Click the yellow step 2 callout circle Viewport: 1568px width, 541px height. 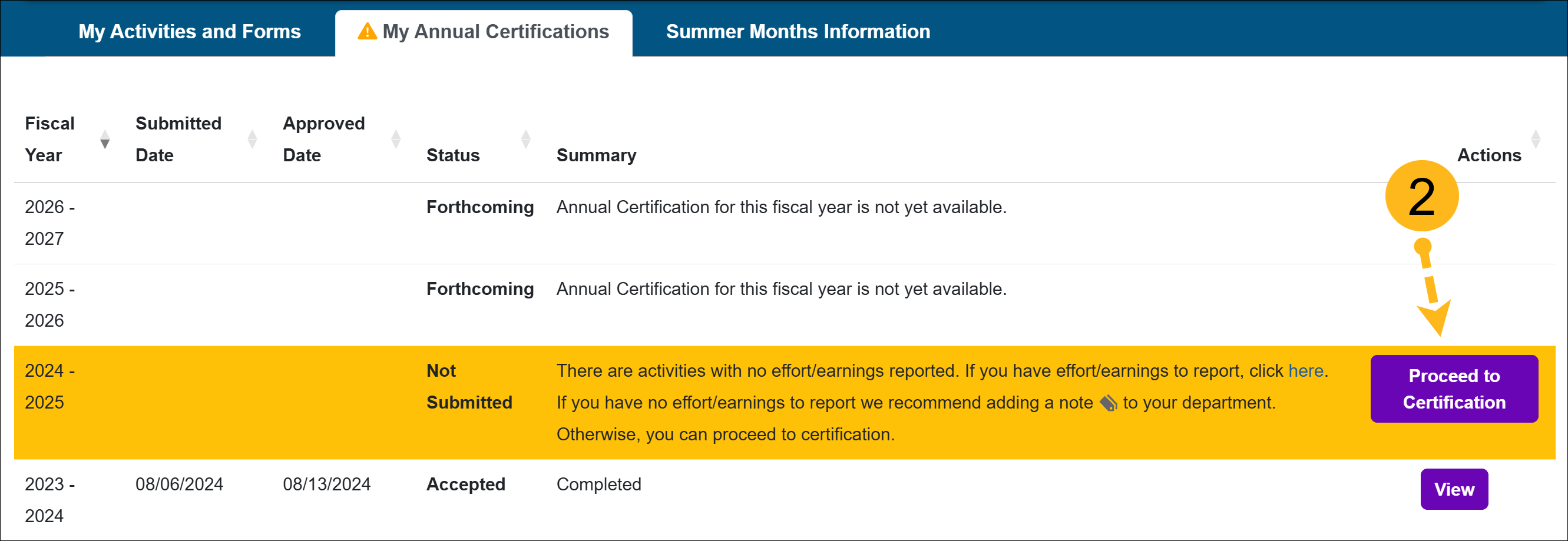coord(1421,196)
